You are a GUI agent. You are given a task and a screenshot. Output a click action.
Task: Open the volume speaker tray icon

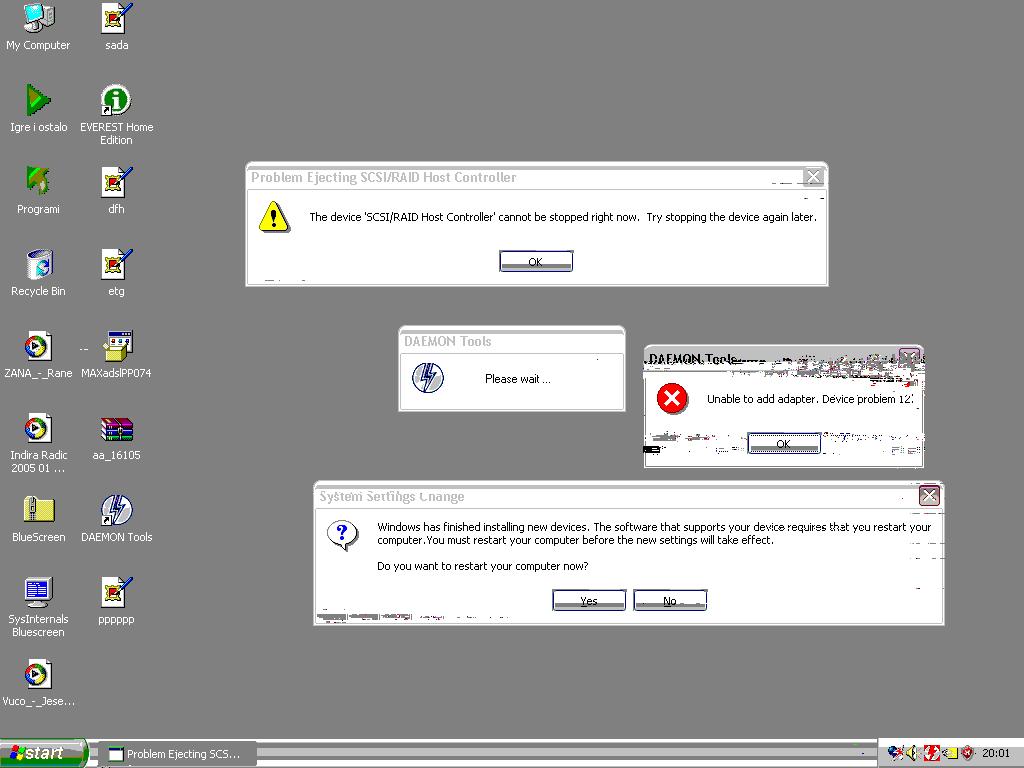point(912,753)
